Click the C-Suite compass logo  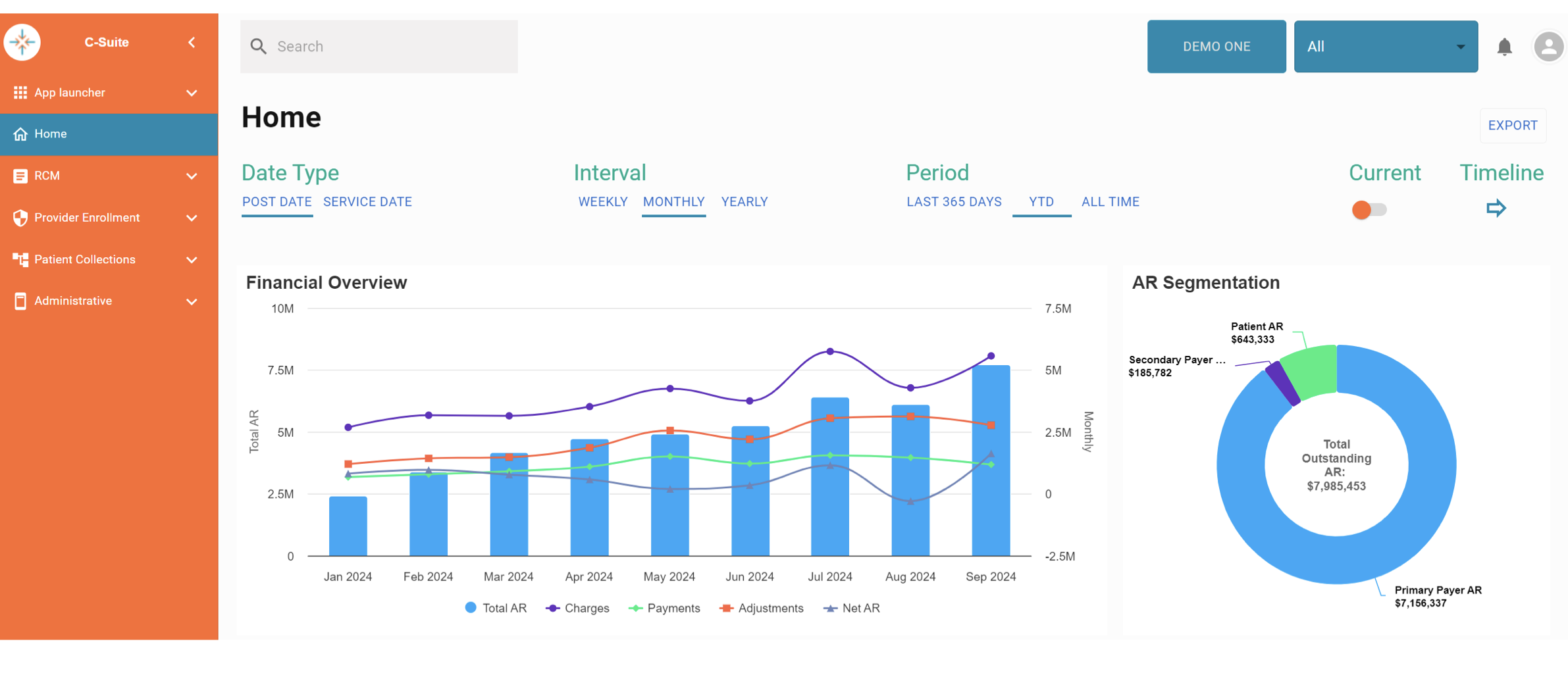(x=22, y=42)
